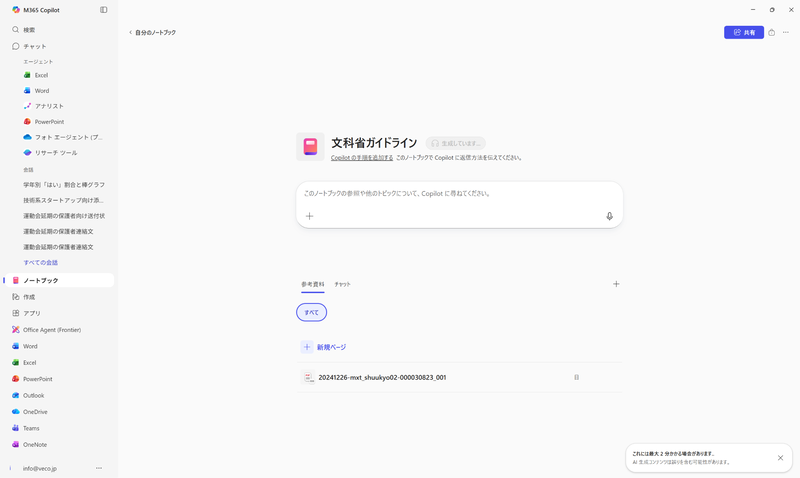Open conversation 学年別「はい」割合と棒グラフ

pyautogui.click(x=64, y=185)
